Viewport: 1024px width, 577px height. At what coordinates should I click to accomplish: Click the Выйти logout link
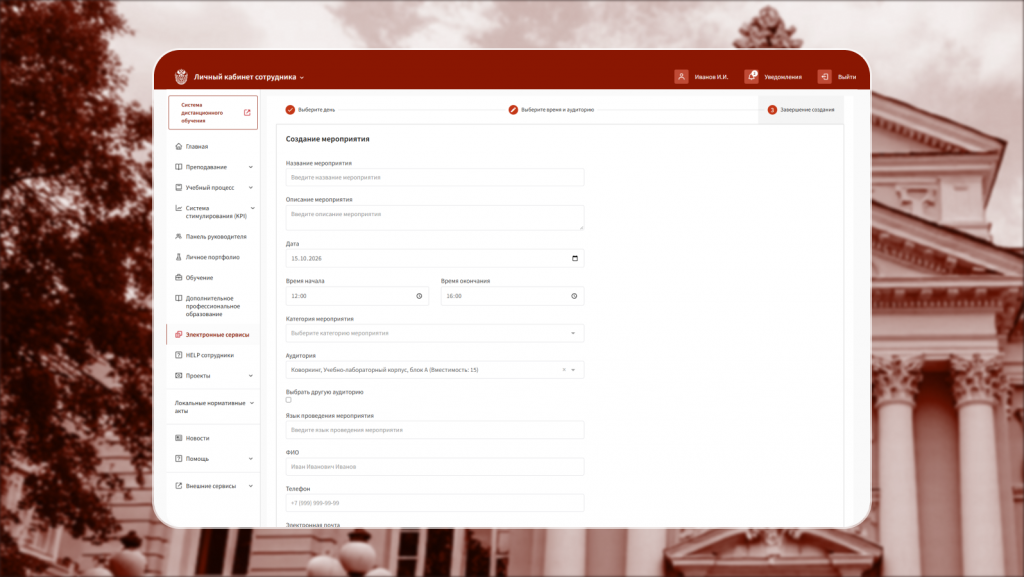click(847, 77)
